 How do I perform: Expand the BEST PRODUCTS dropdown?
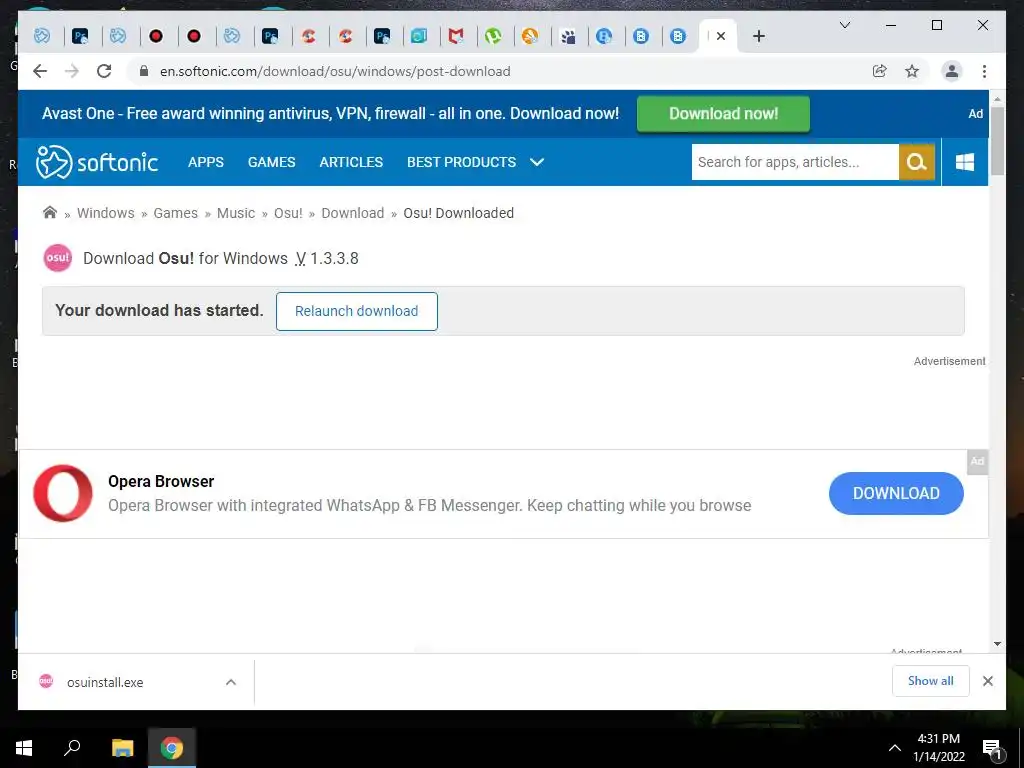pyautogui.click(x=475, y=162)
